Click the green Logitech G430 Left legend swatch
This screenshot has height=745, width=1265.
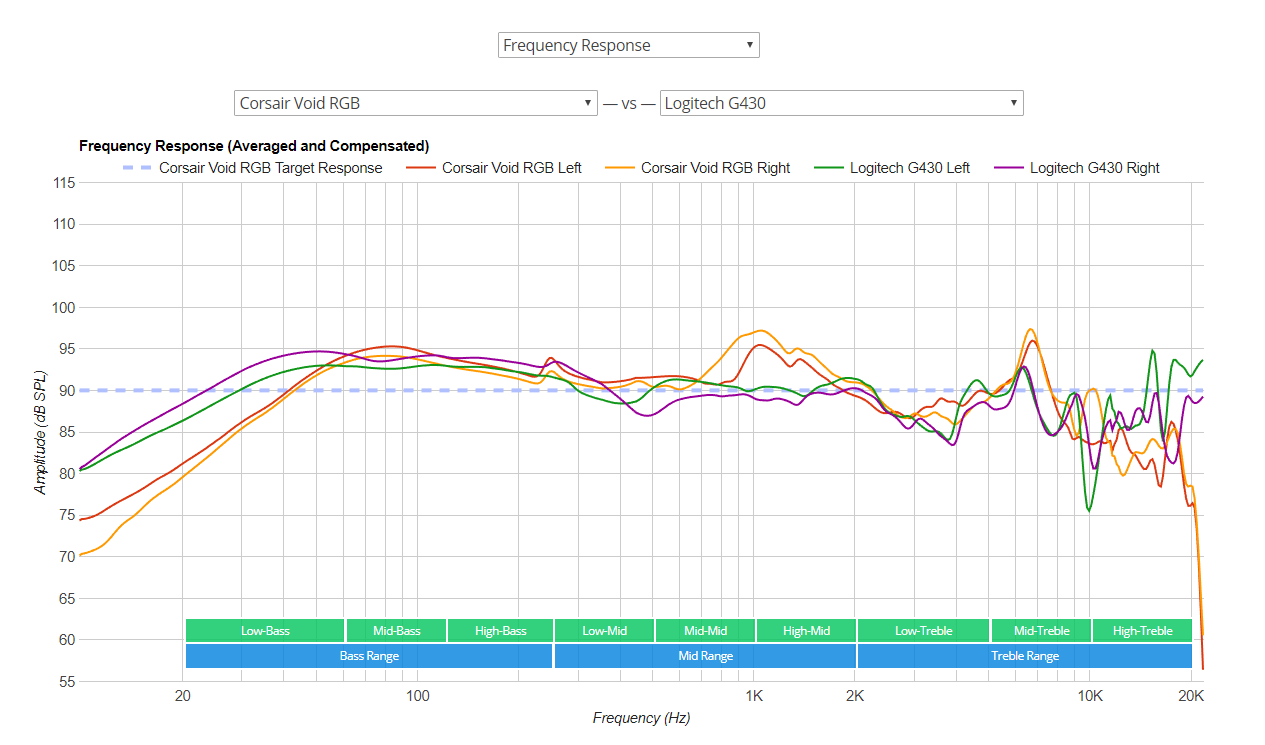[828, 168]
